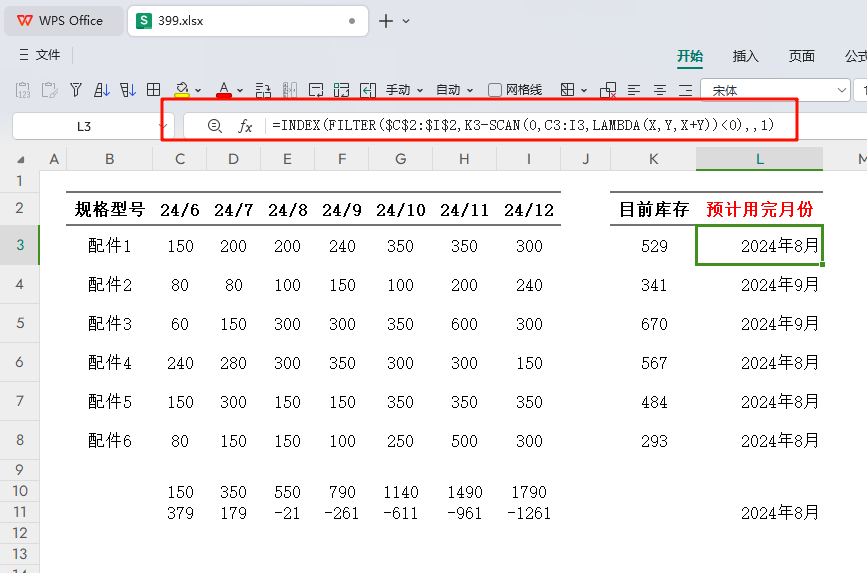Open the 手动 dropdown

[x=404, y=90]
